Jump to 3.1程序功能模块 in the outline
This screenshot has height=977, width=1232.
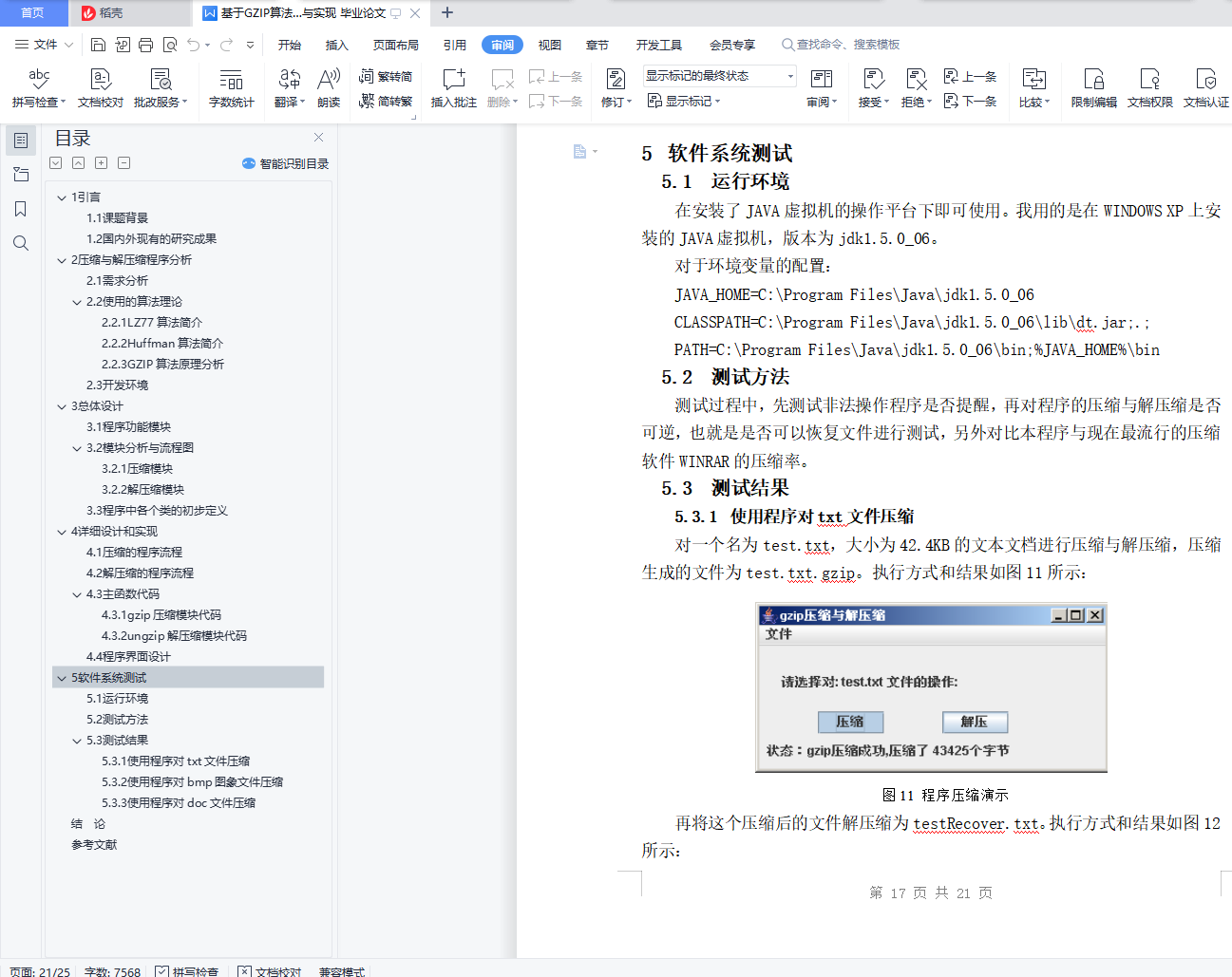[129, 427]
